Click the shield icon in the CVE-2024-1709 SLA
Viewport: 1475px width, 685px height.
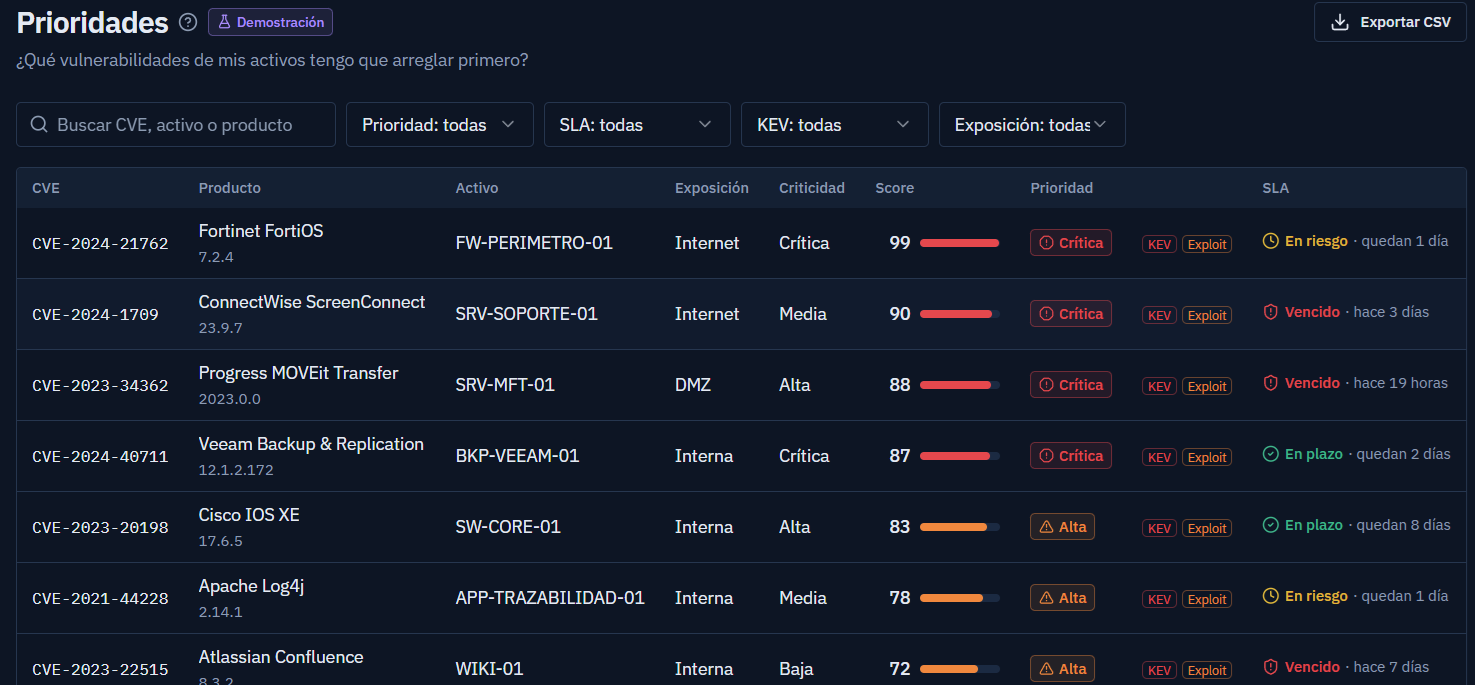coord(1271,312)
